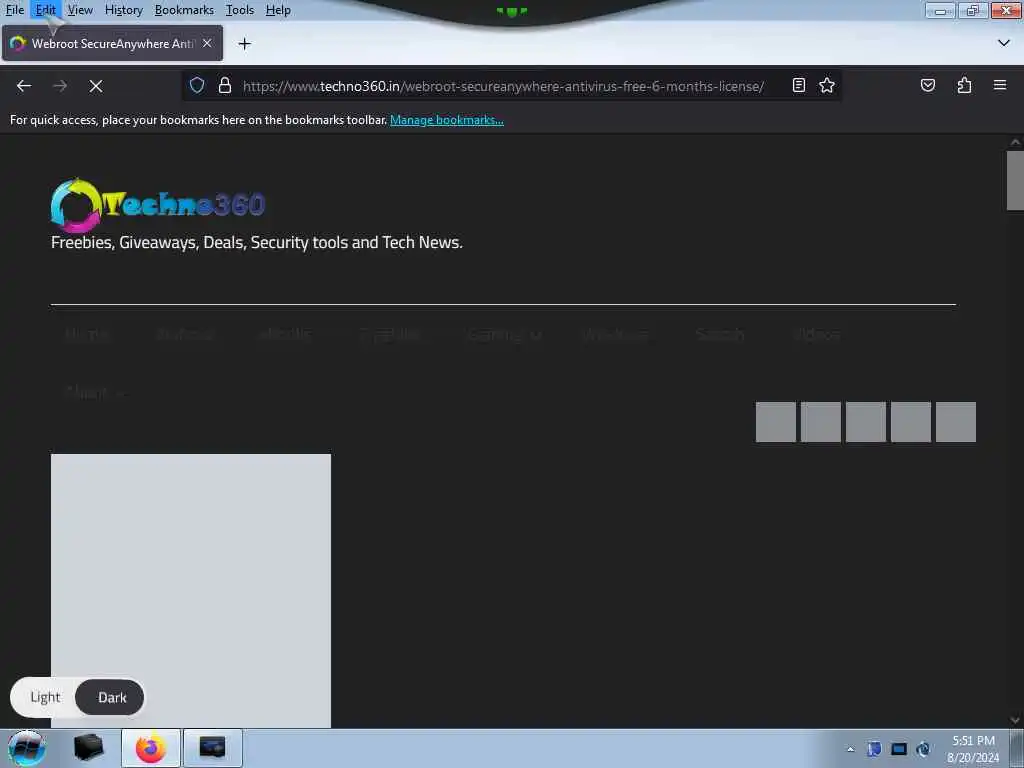Image resolution: width=1024 pixels, height=768 pixels.
Task: Click the scrollbar down arrow
Action: 1015,720
